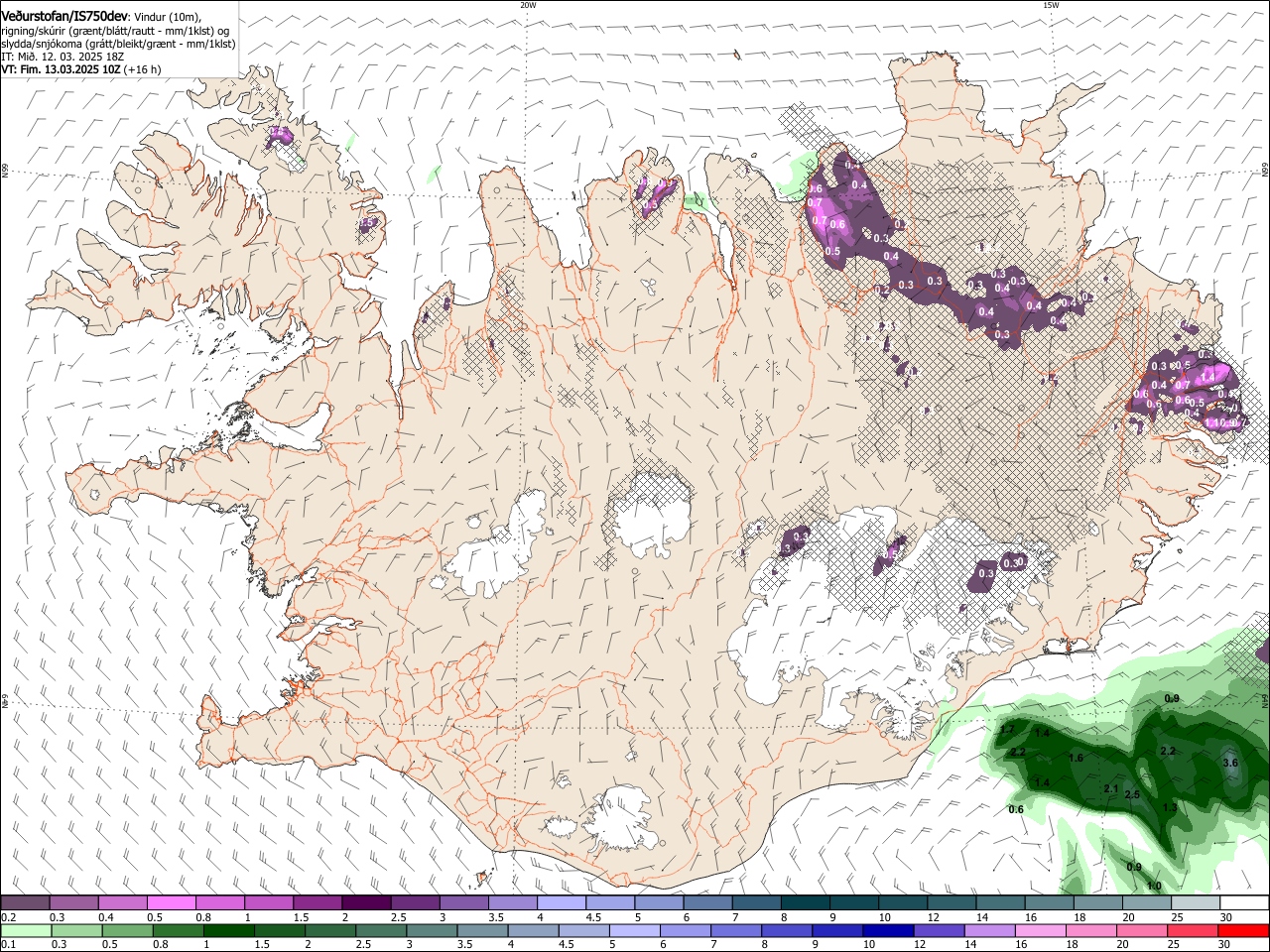The height and width of the screenshot is (952, 1270).
Task: Select the darkest purple snow swatch labelled 2
Action: coord(365,903)
